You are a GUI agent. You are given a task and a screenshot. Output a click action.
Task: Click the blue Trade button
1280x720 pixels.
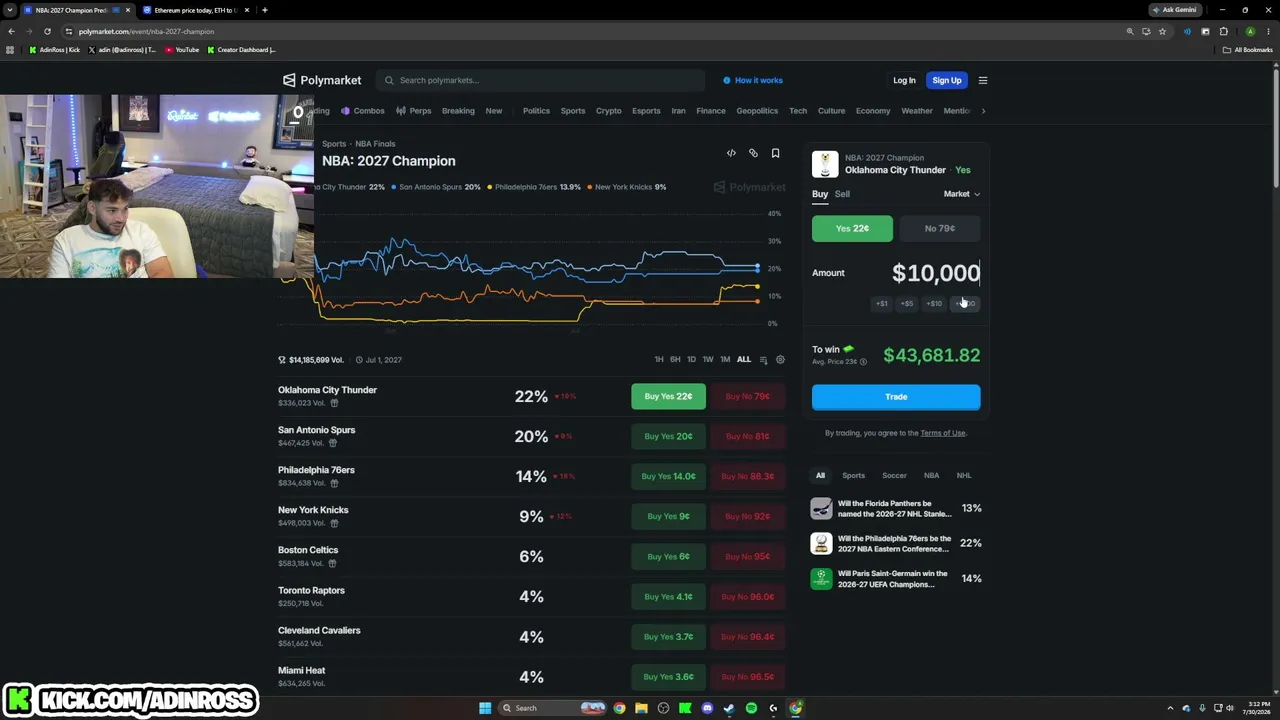pyautogui.click(x=896, y=397)
